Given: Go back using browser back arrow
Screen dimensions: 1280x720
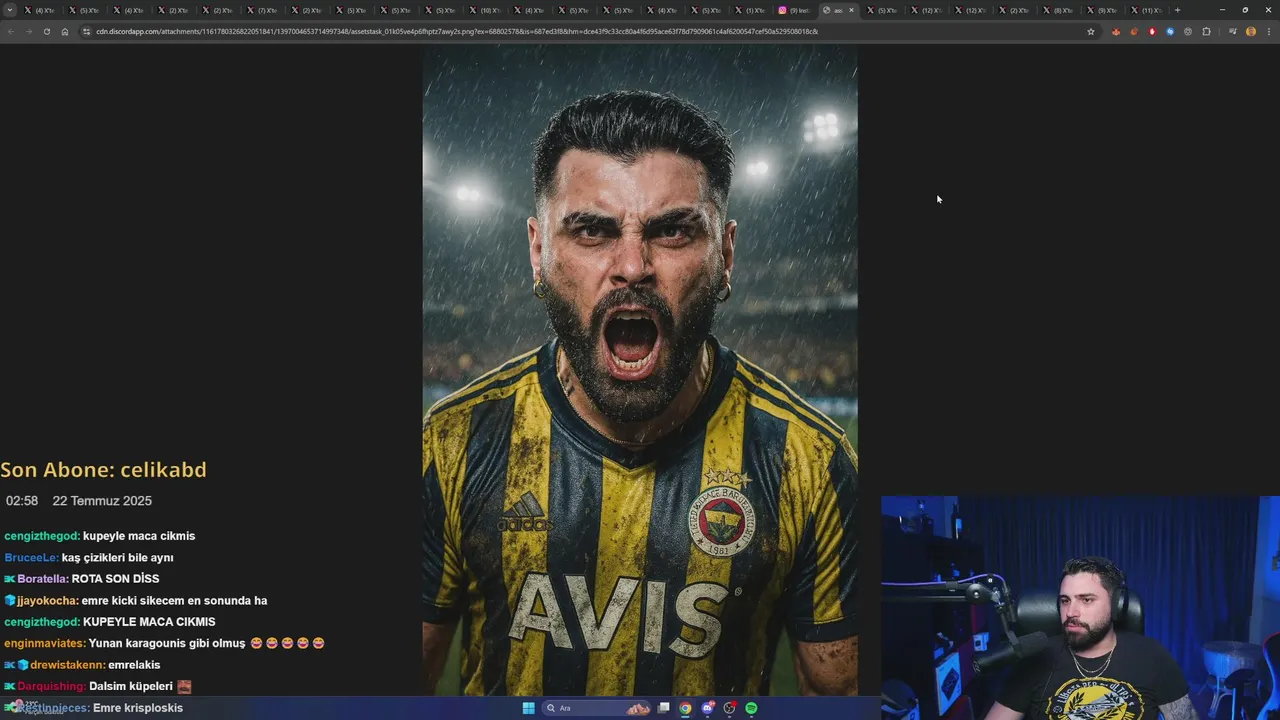Looking at the screenshot, I should 10,31.
